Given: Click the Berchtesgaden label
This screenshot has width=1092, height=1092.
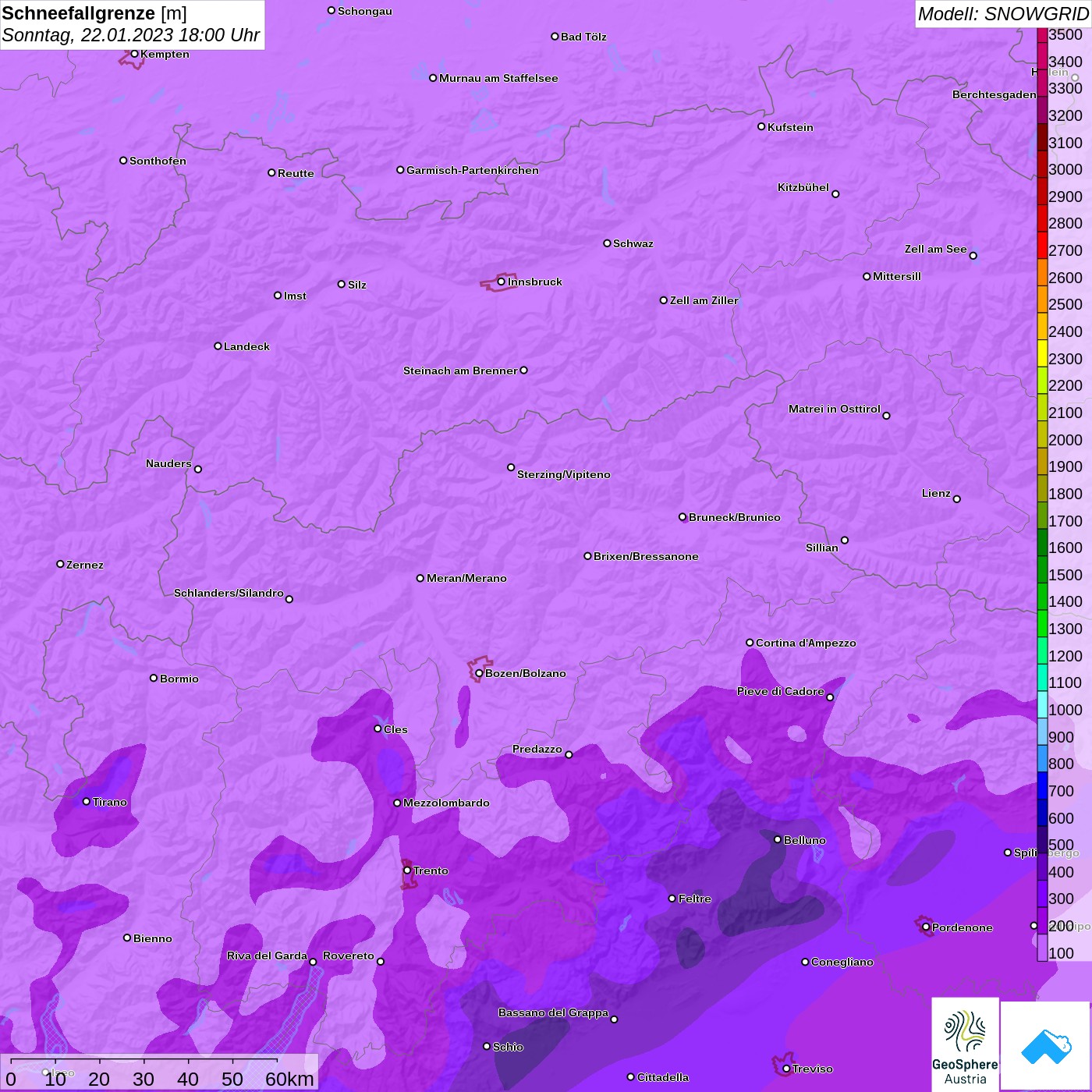Looking at the screenshot, I should [x=994, y=94].
